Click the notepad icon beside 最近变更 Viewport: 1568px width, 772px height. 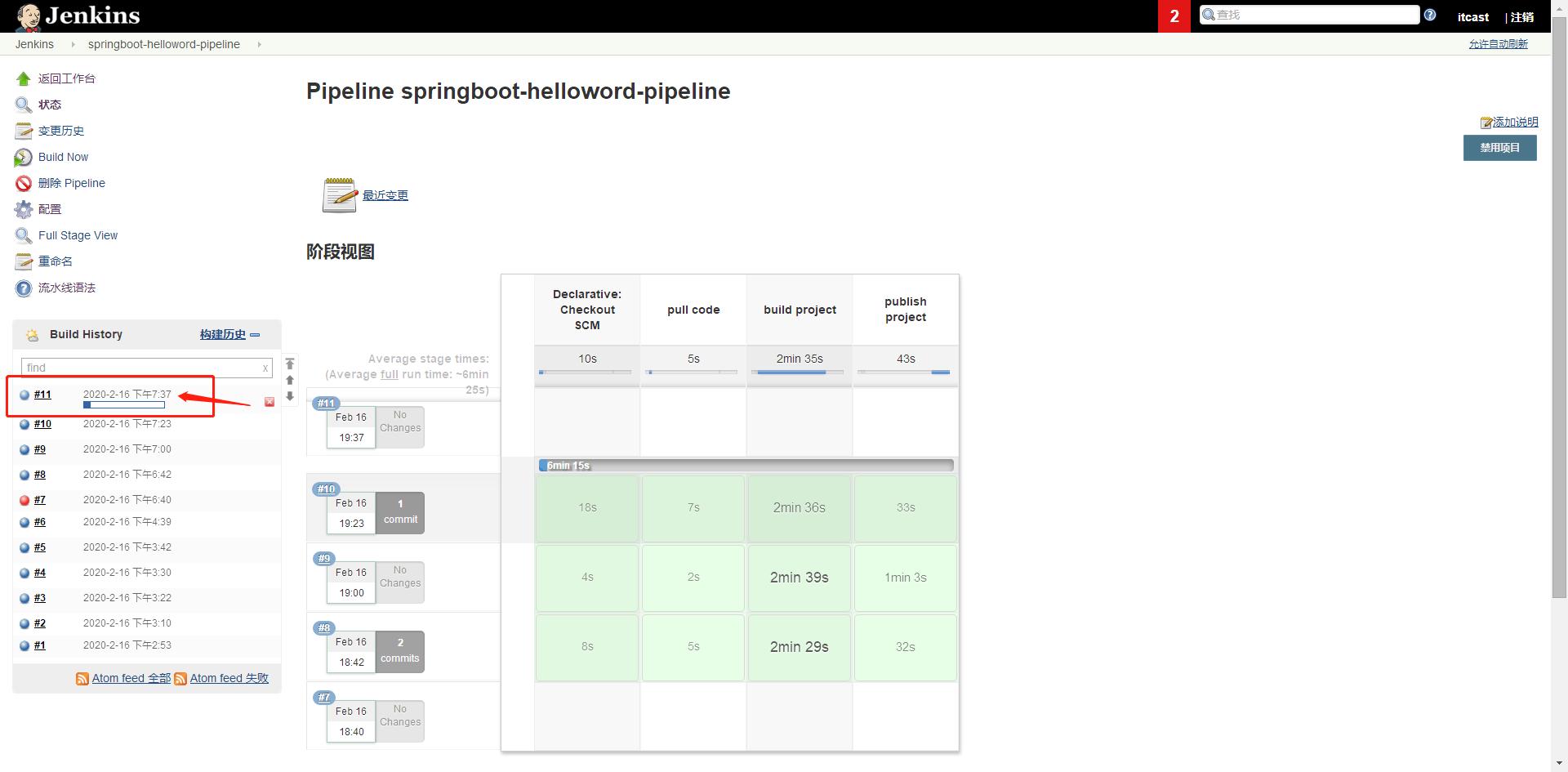340,195
